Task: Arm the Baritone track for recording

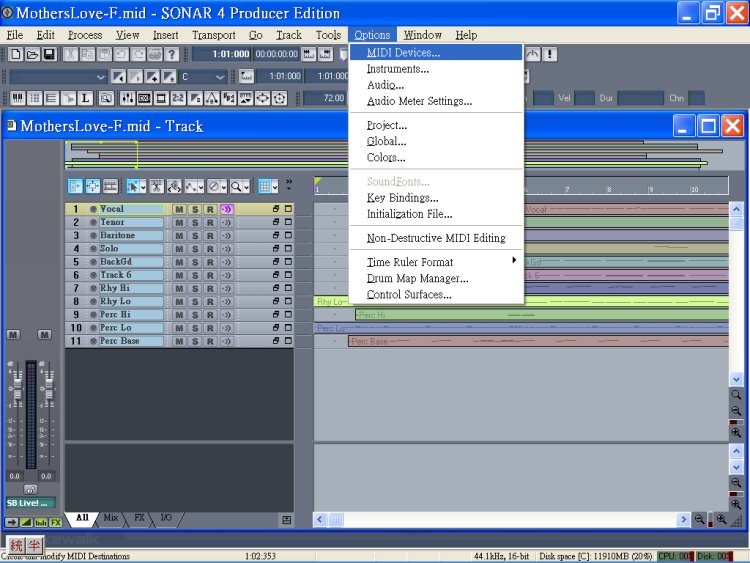Action: pos(210,236)
